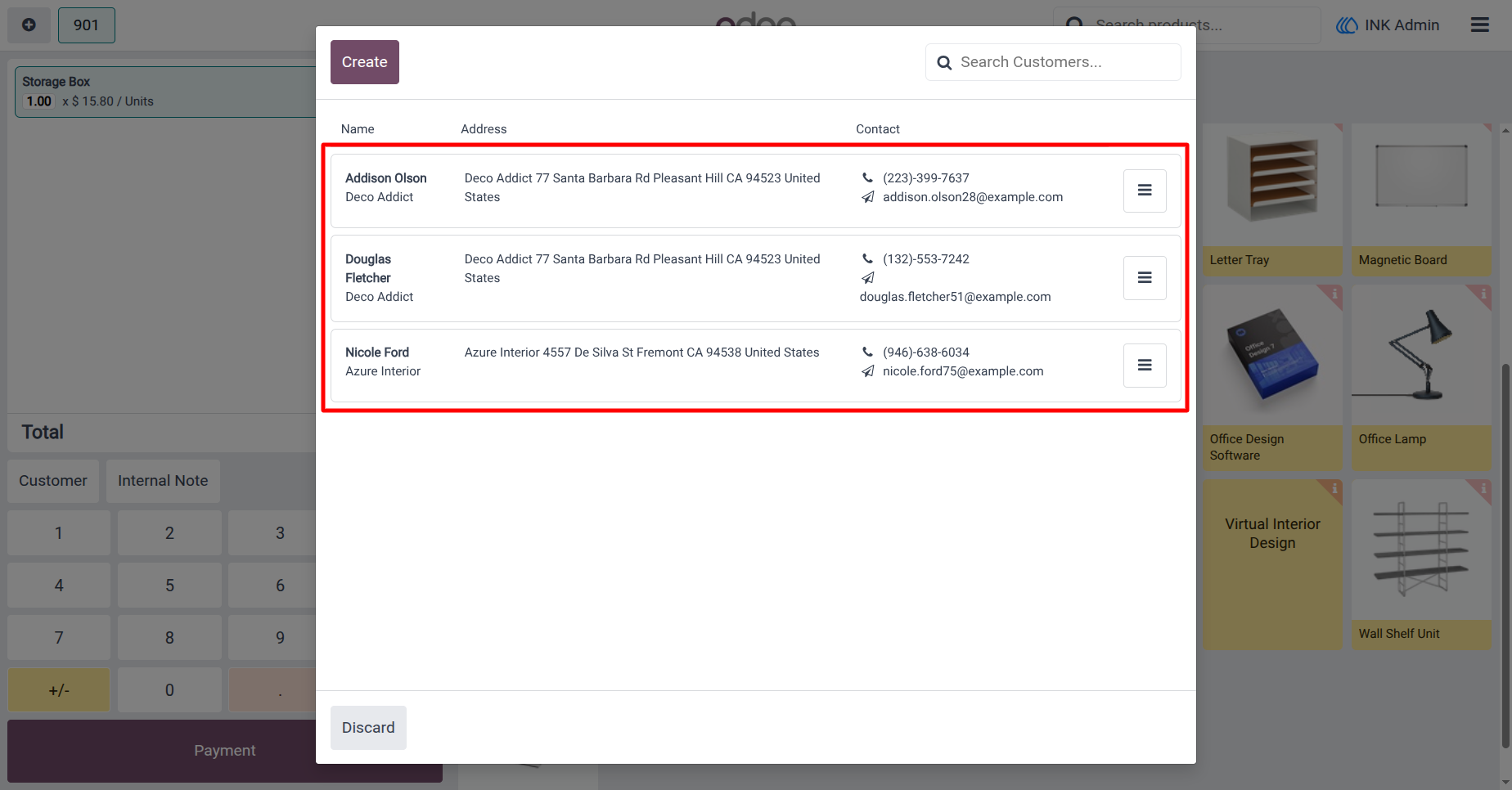Select the Virtual Interior Design product
This screenshot has height=790, width=1512.
coord(1272,564)
